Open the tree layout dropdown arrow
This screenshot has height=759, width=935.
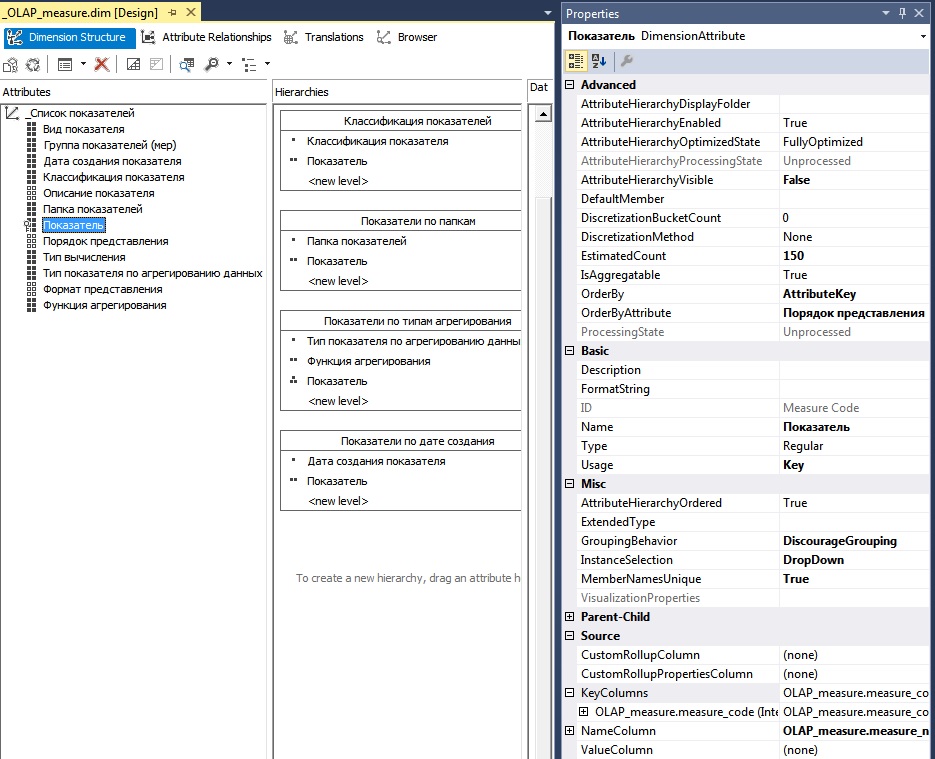pos(267,64)
